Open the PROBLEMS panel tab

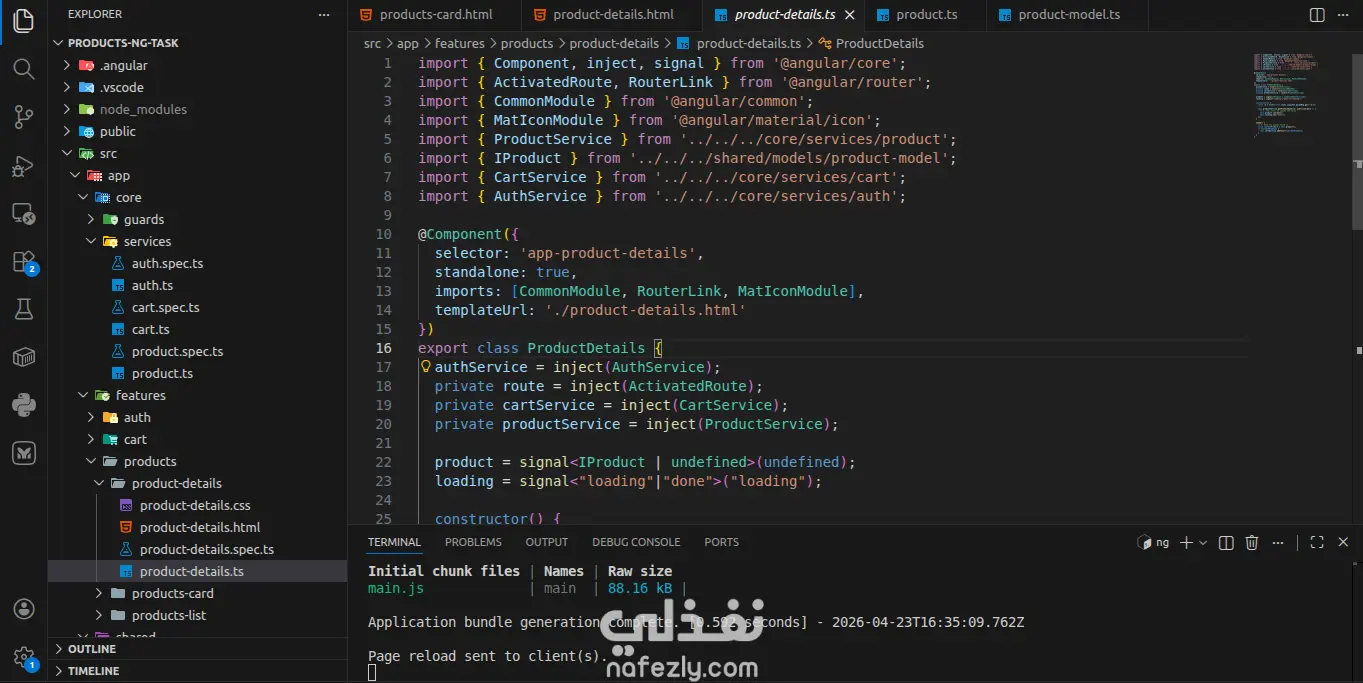tap(473, 542)
